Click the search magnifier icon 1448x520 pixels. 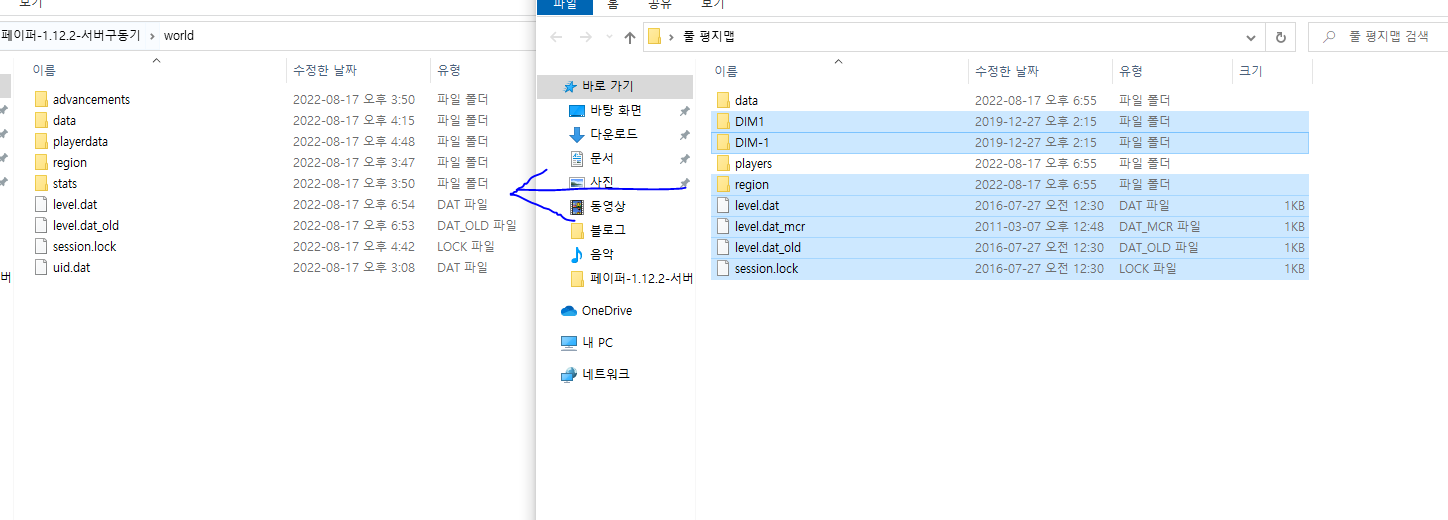[1329, 37]
